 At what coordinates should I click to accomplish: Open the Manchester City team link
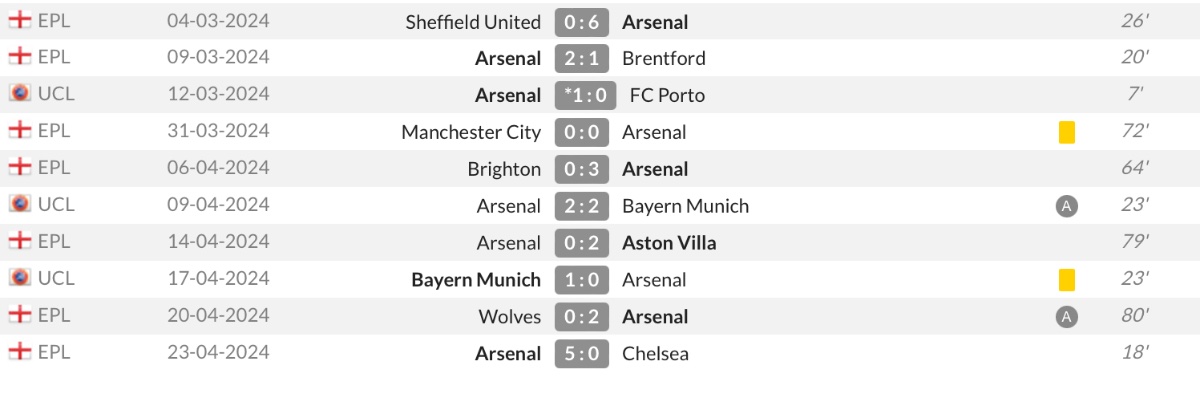pyautogui.click(x=471, y=132)
